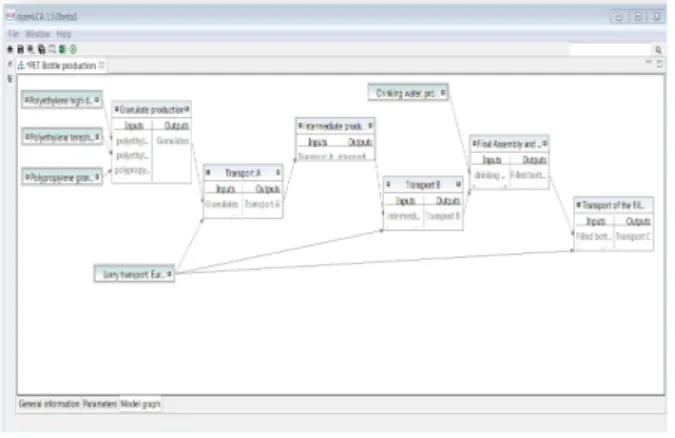
Task: Click the Transport B node title
Action: pyautogui.click(x=422, y=185)
